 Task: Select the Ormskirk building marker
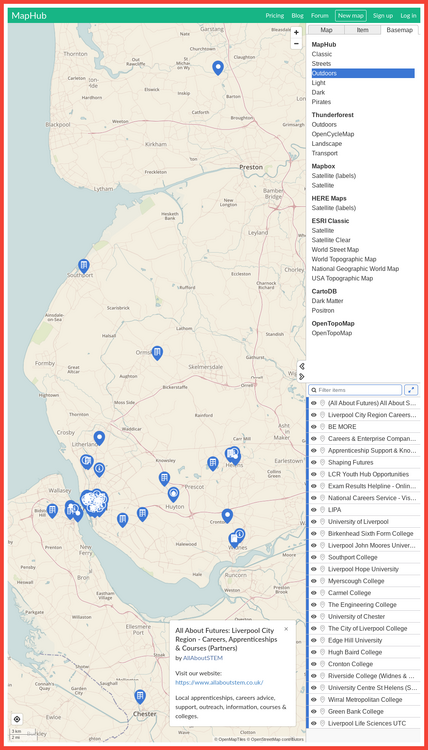click(157, 353)
